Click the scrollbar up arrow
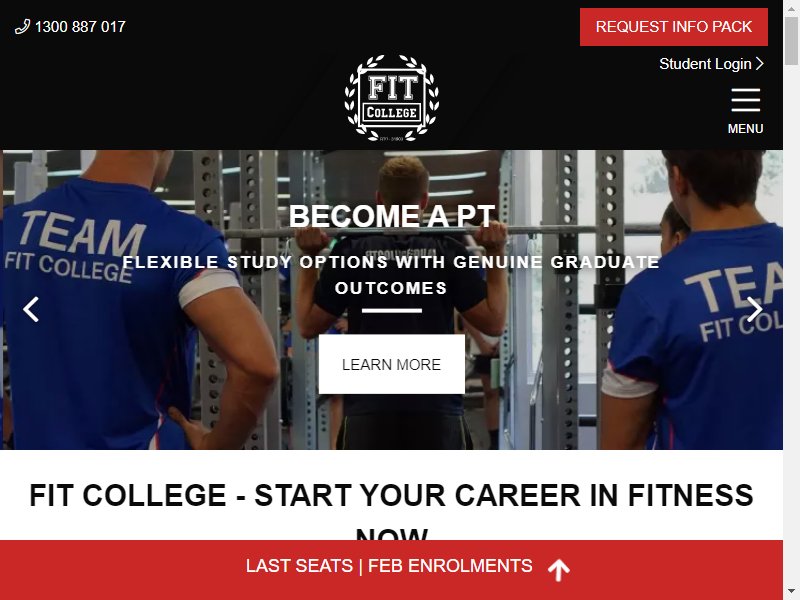Image resolution: width=800 pixels, height=600 pixels. [x=792, y=7]
